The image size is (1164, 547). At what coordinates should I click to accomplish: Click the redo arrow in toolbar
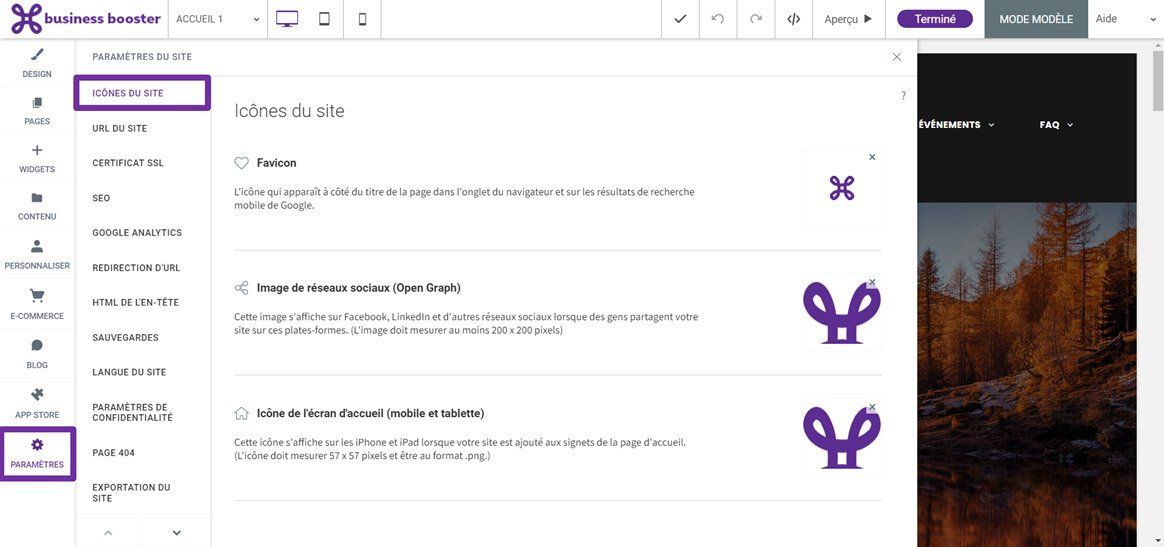756,19
